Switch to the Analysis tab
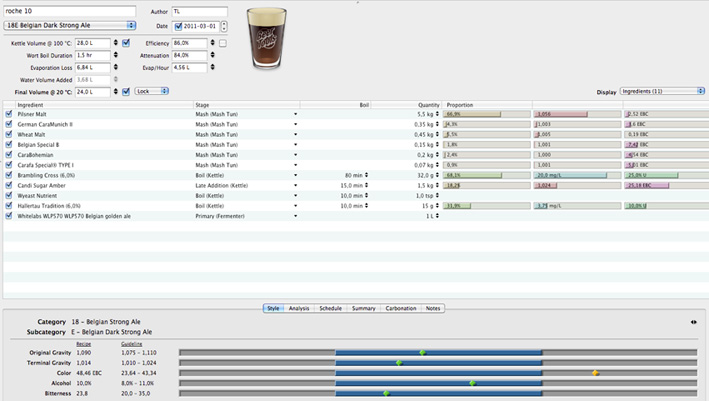The width and height of the screenshot is (709, 401). pyautogui.click(x=299, y=308)
